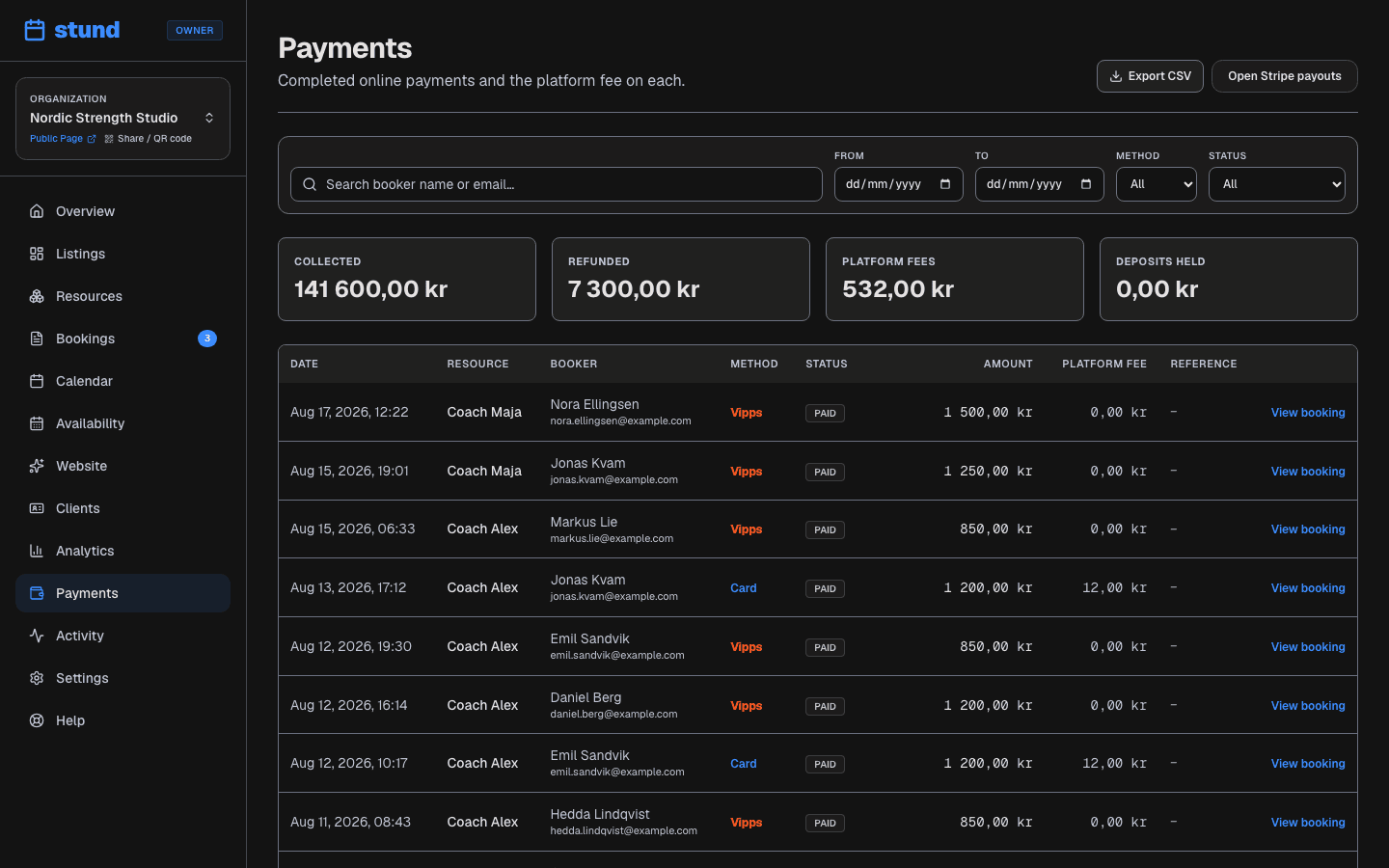
Task: View booking for Nora Ellingsen
Action: (x=1308, y=413)
